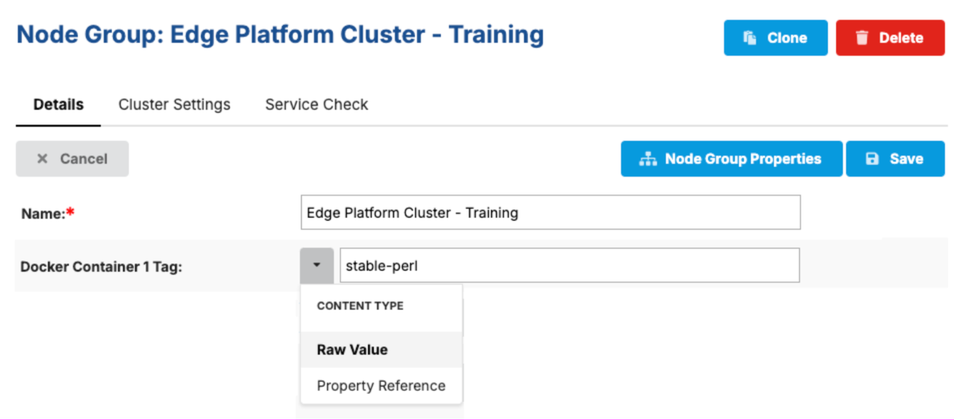954x420 pixels.
Task: Select the Name field label
Action: pos(47,213)
